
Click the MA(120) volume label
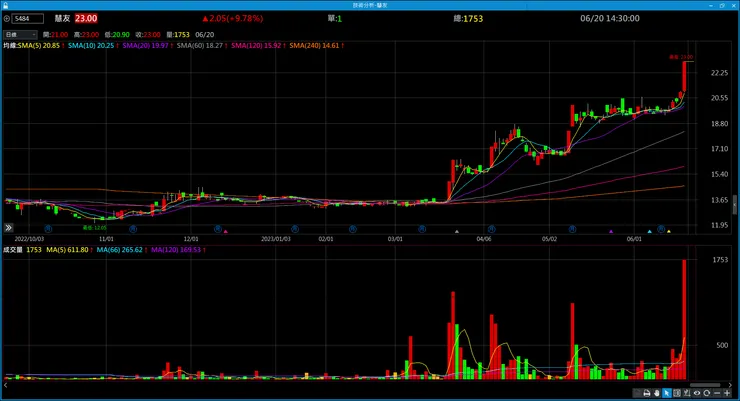[176, 250]
